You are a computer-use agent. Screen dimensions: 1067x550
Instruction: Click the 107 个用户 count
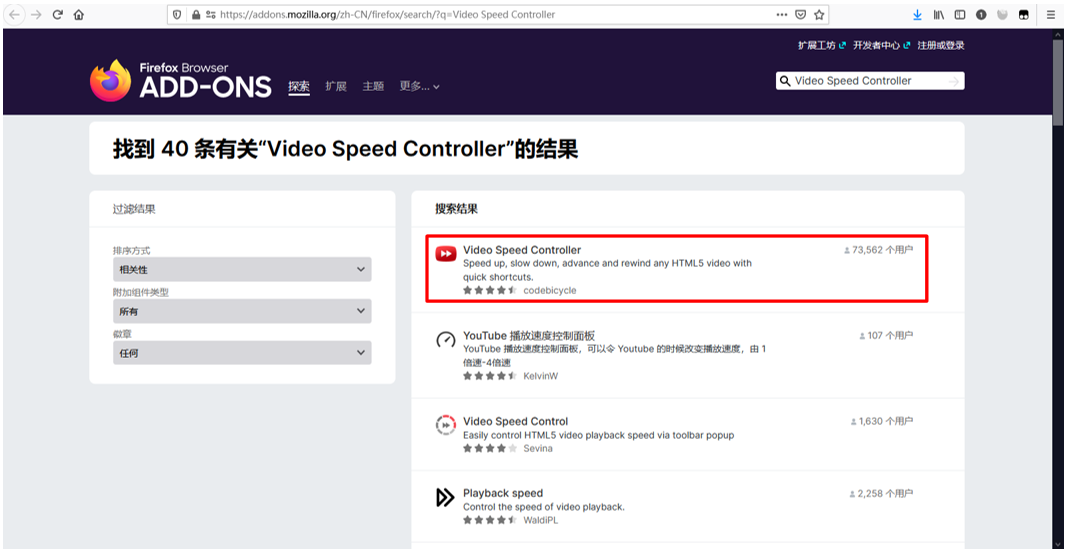tap(885, 336)
